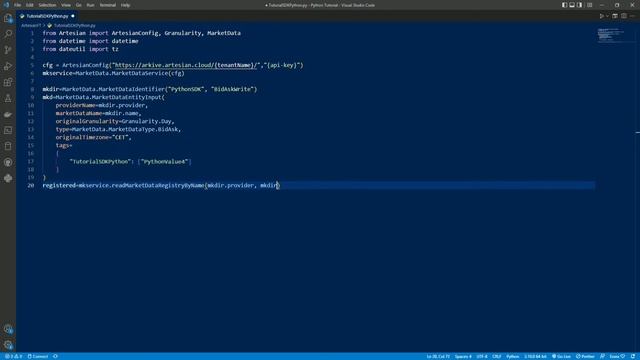Open the View menu
This screenshot has width=640, height=360.
point(66,5)
